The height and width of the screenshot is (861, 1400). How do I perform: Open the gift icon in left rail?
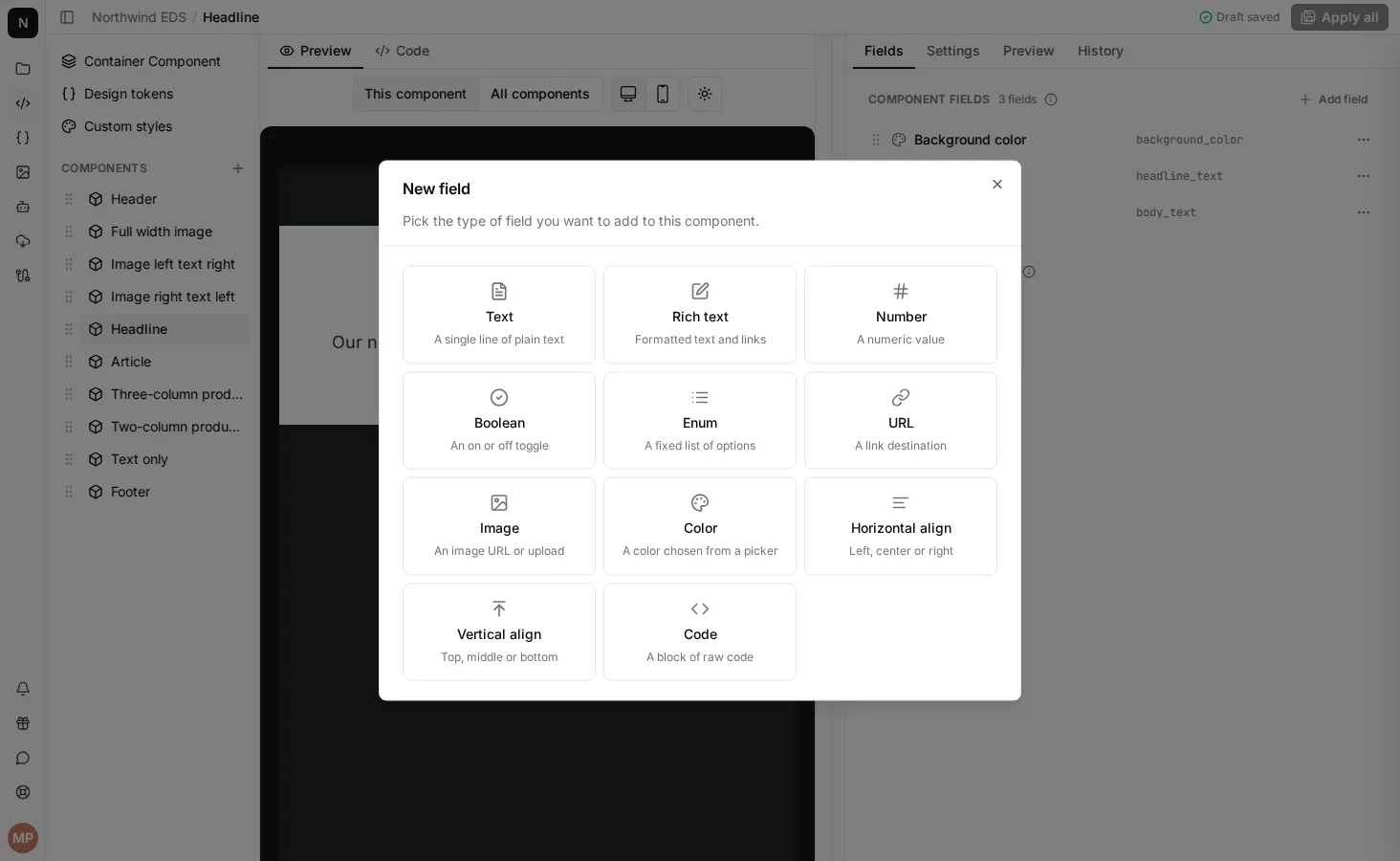tap(23, 723)
